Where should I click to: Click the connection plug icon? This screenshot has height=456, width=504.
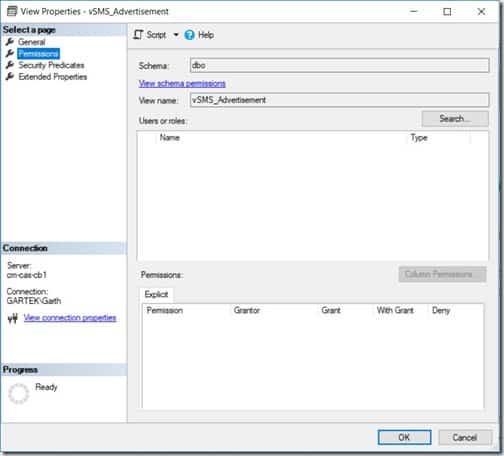click(x=12, y=319)
